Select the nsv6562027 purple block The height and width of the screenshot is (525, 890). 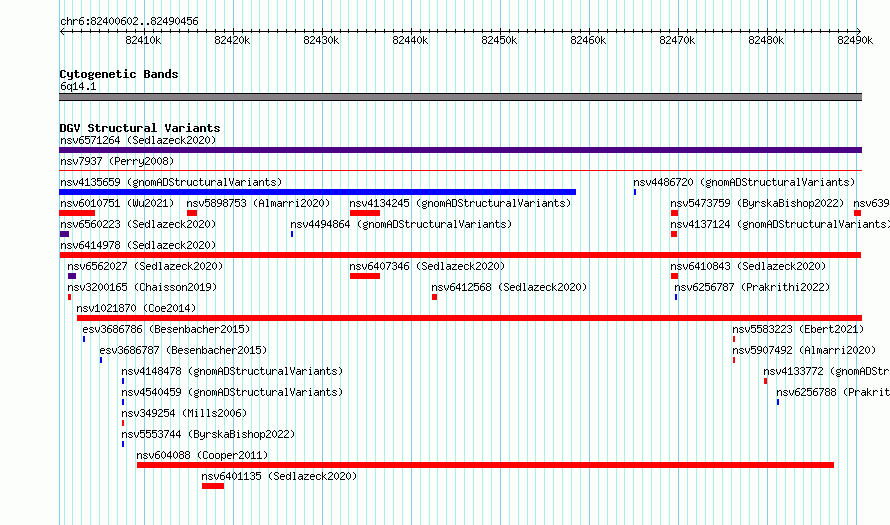(x=72, y=276)
